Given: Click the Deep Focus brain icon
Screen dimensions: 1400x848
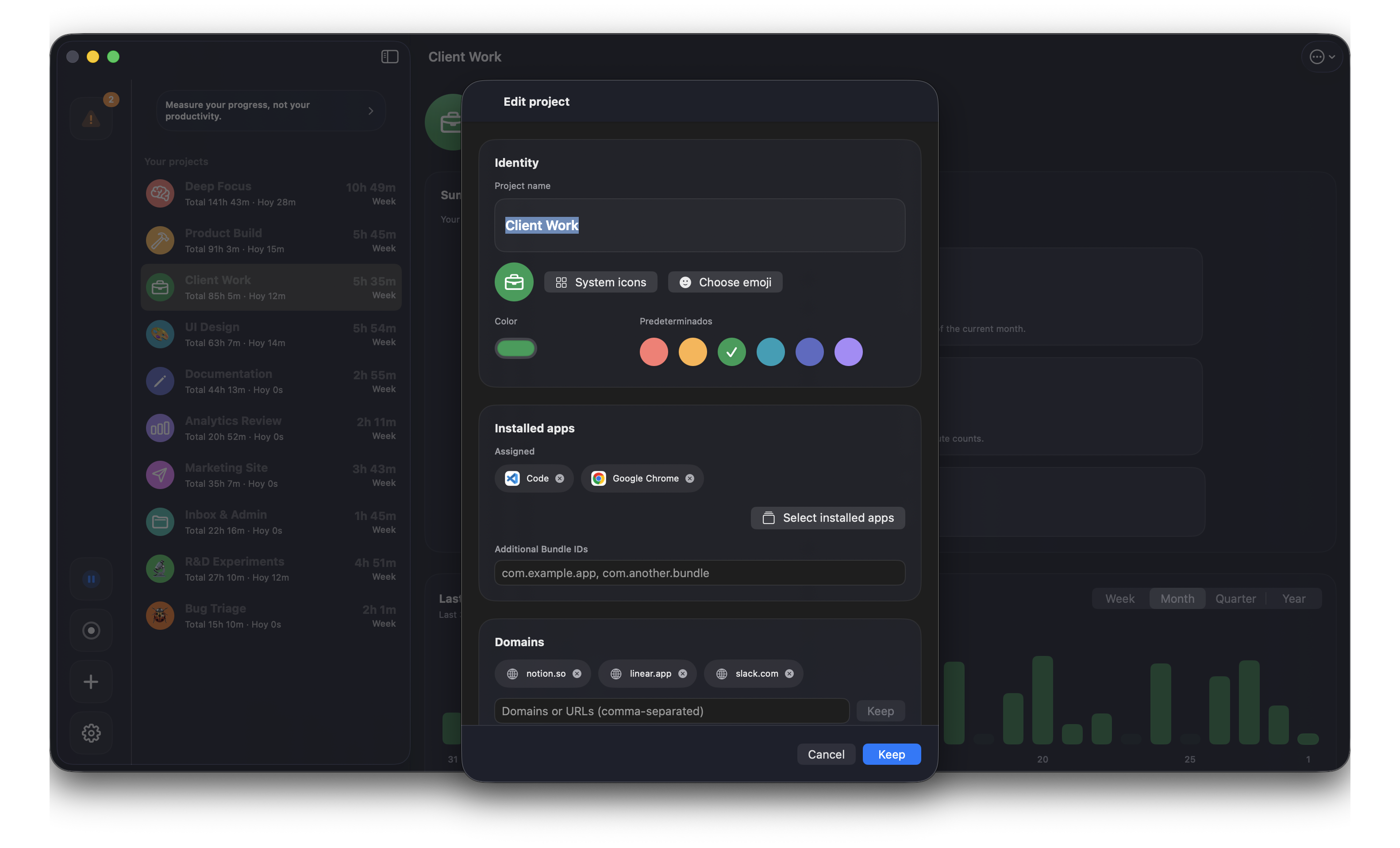Looking at the screenshot, I should [x=160, y=193].
